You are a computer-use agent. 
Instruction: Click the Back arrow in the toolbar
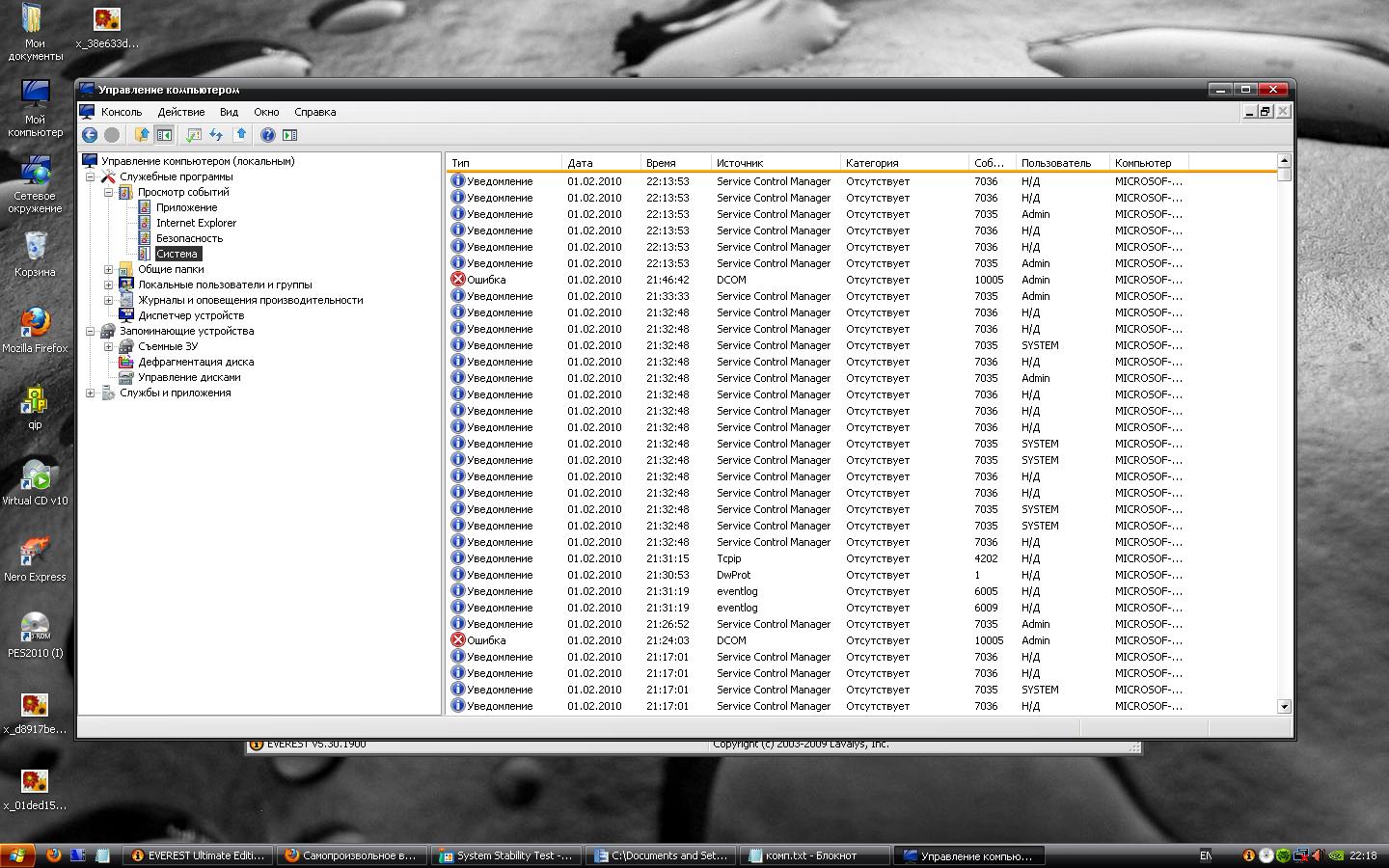90,135
